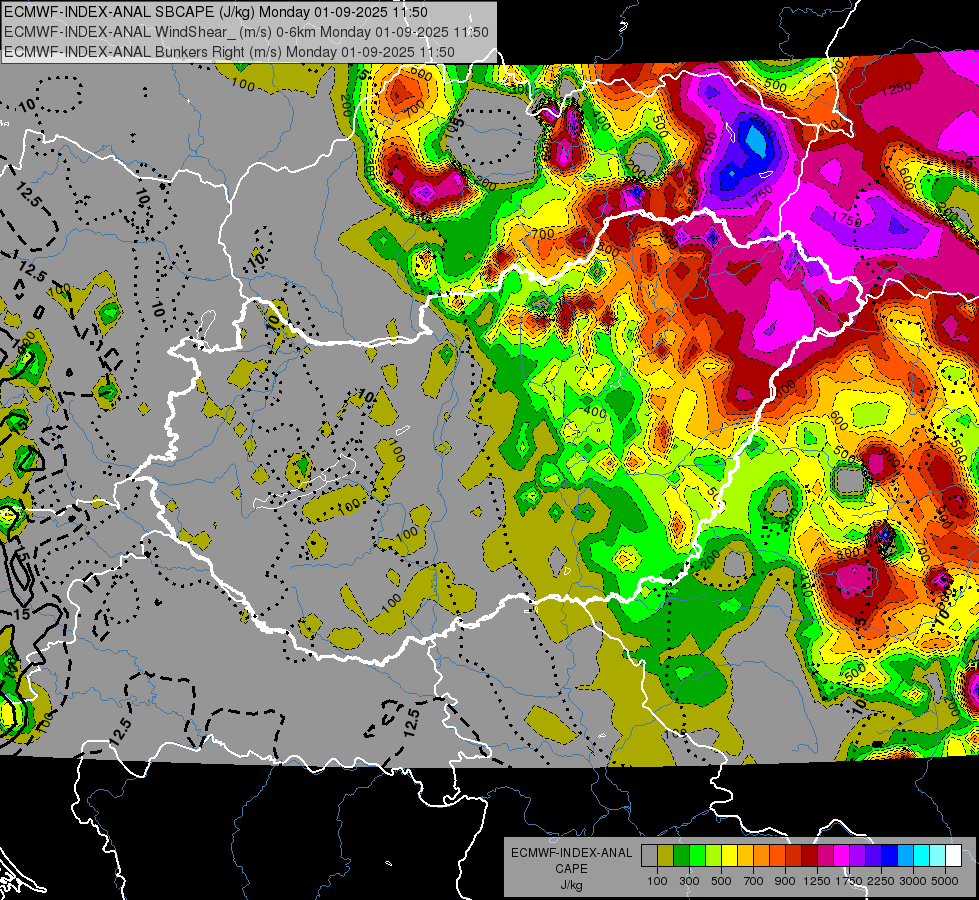Click the legend tick value 300
Screen dimensions: 979x900
pos(689,881)
